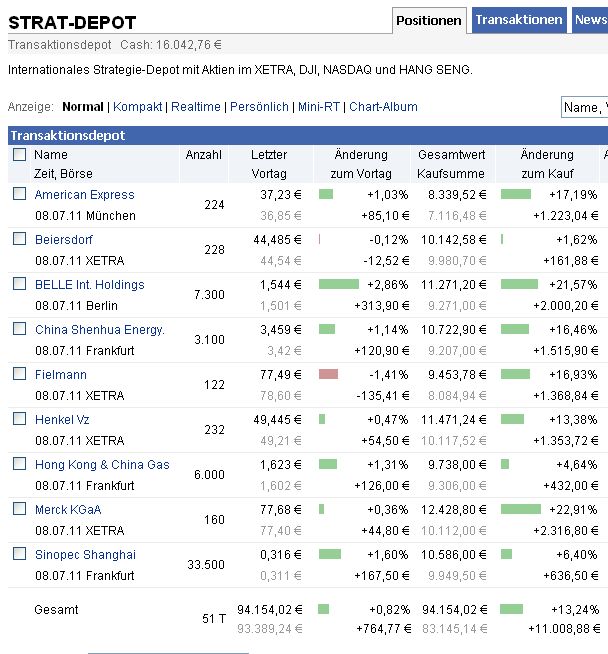This screenshot has height=654, width=608.
Task: Check the Sinopec Shanghai checkbox
Action: (x=19, y=554)
